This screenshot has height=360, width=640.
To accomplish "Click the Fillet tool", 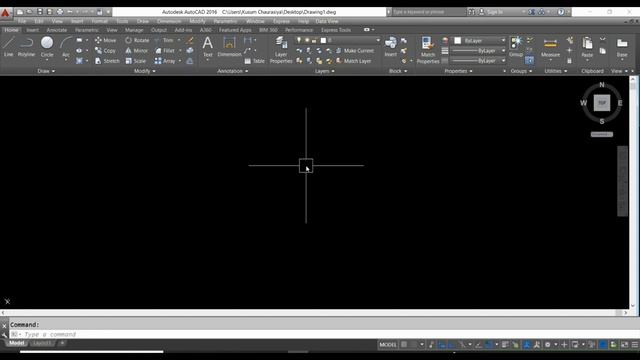I will [x=165, y=51].
